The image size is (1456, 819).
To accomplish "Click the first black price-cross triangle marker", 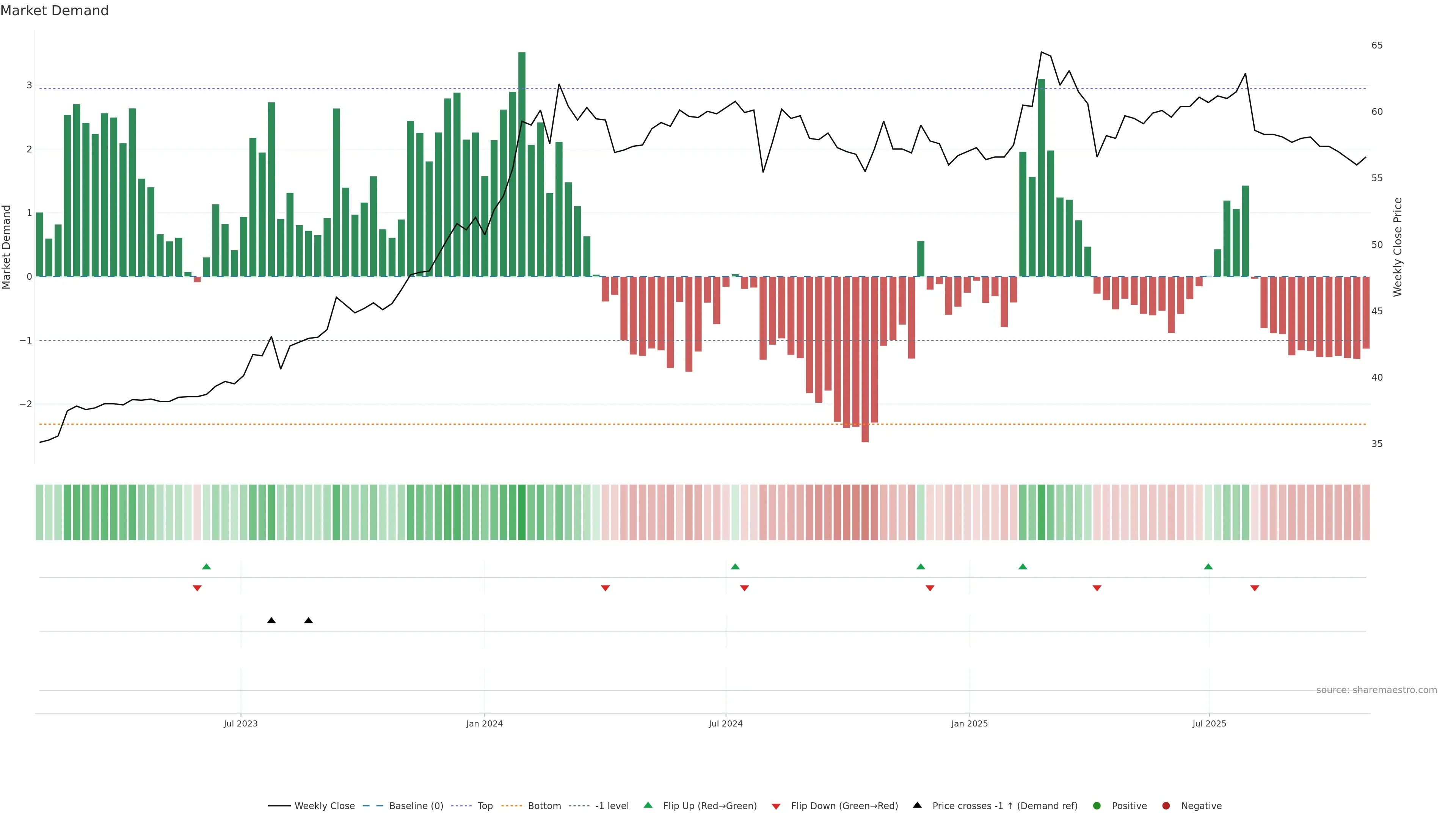I will coord(271,621).
